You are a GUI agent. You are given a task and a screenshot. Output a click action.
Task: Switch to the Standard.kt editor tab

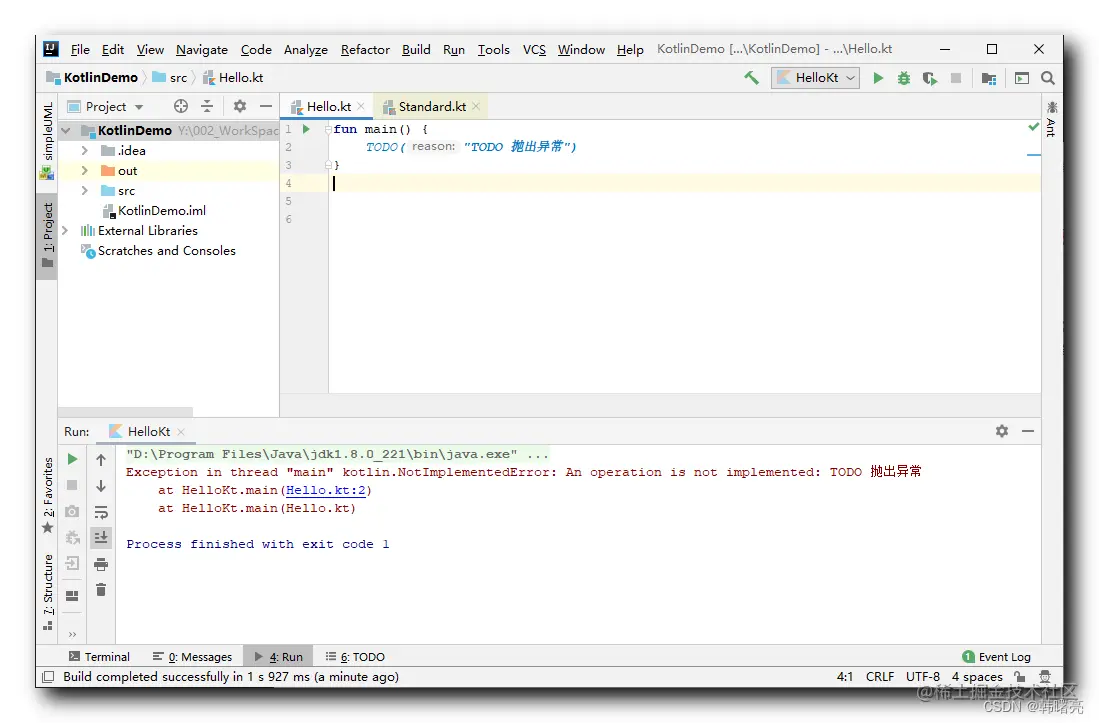coord(432,106)
